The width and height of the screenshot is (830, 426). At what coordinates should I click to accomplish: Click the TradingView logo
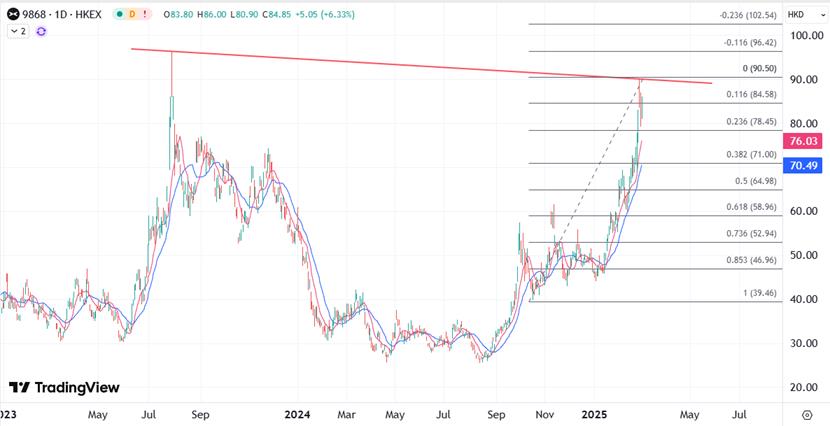point(64,387)
